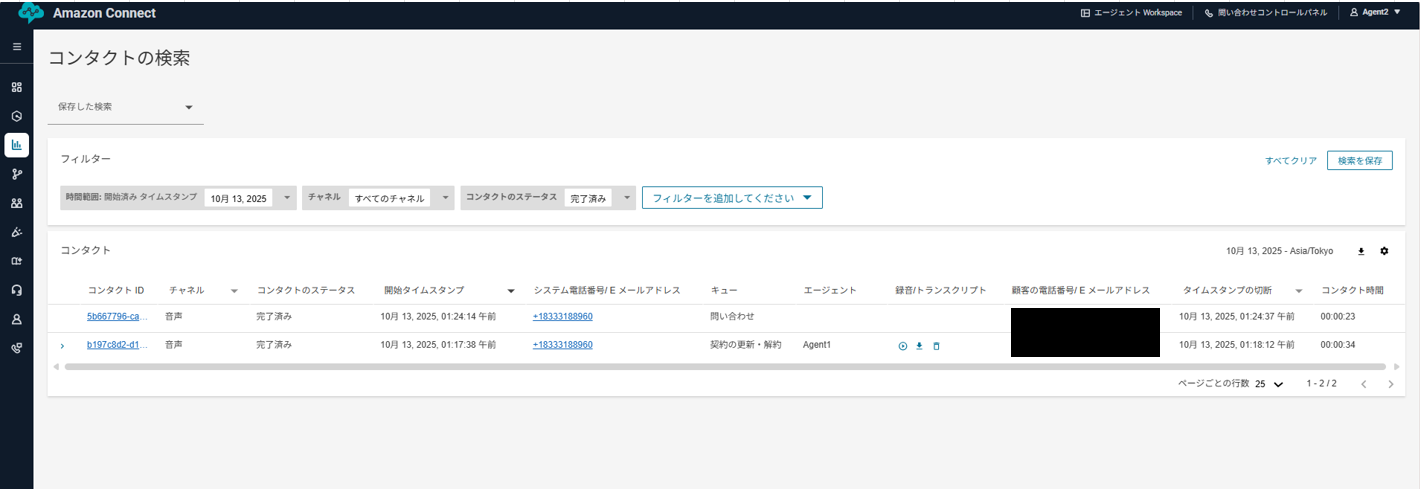Delete the recording for Agent1 contact

[936, 346]
